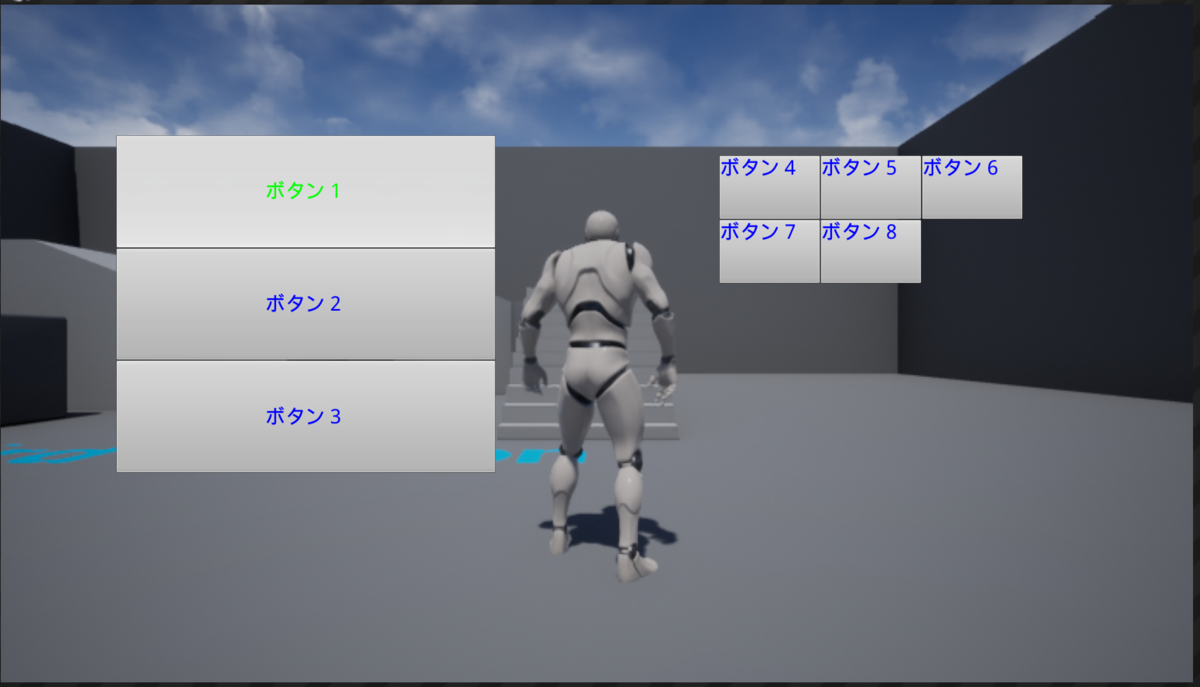Click the green-labeled ボタン 1 button

coord(306,191)
